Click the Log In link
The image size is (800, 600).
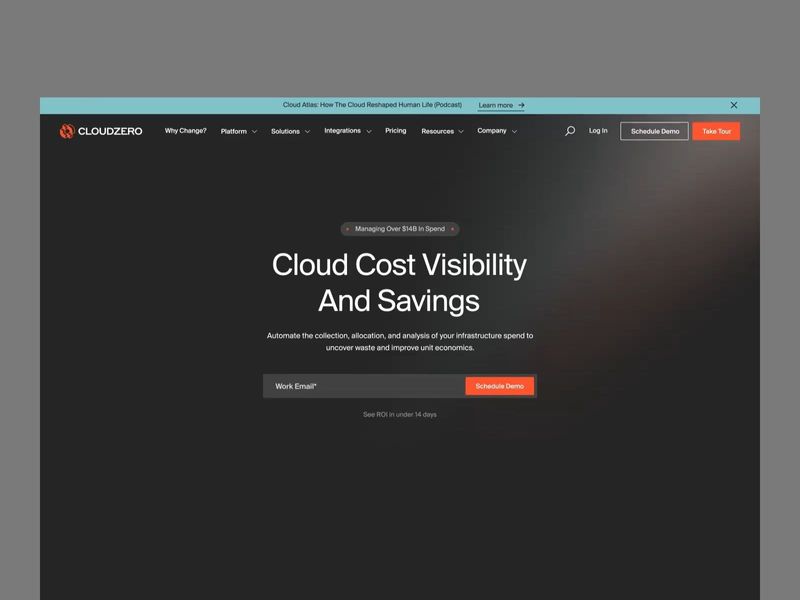click(598, 131)
